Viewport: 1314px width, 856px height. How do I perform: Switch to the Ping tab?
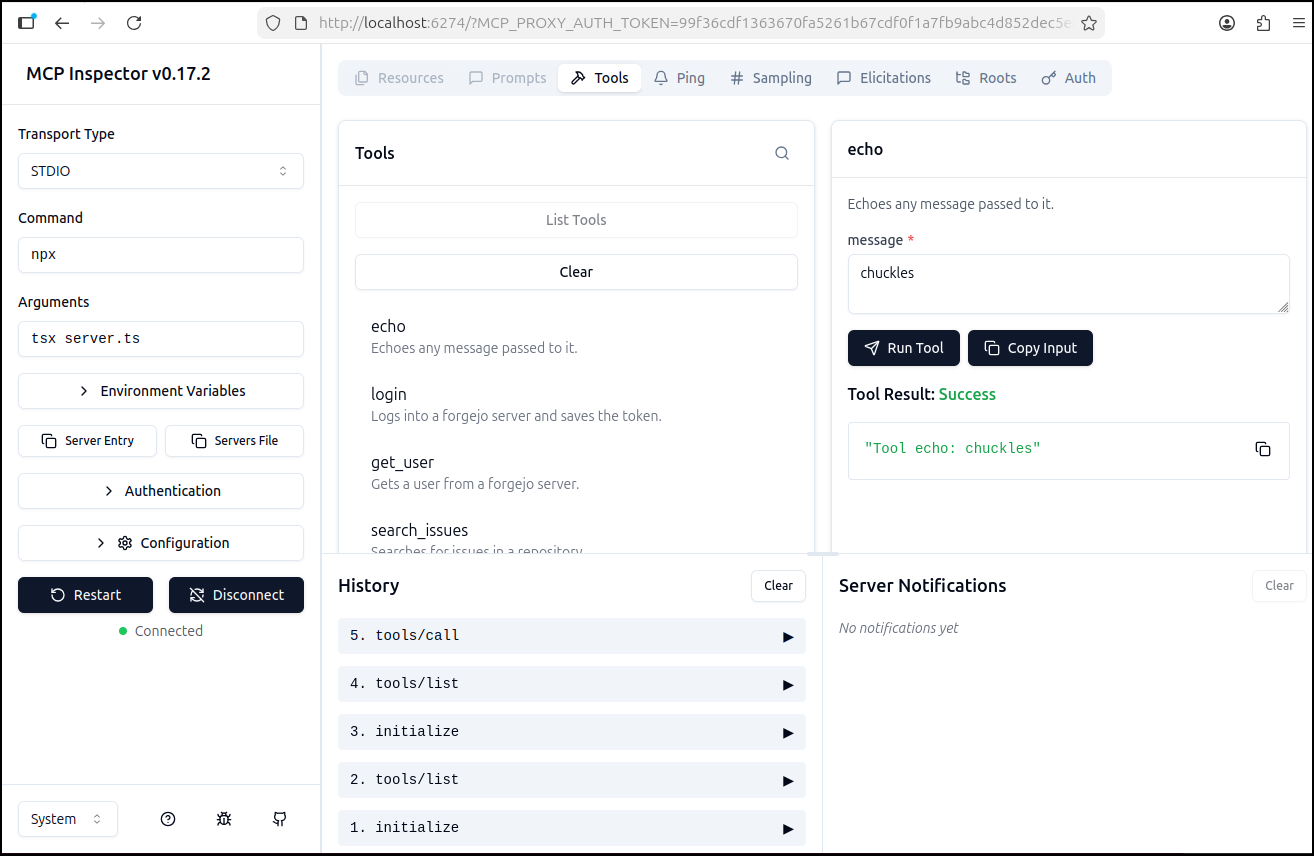tap(679, 78)
